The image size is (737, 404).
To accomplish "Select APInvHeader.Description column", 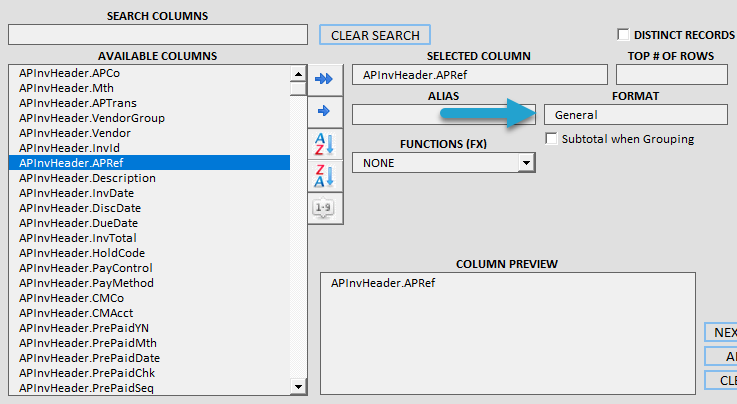I will [x=149, y=178].
